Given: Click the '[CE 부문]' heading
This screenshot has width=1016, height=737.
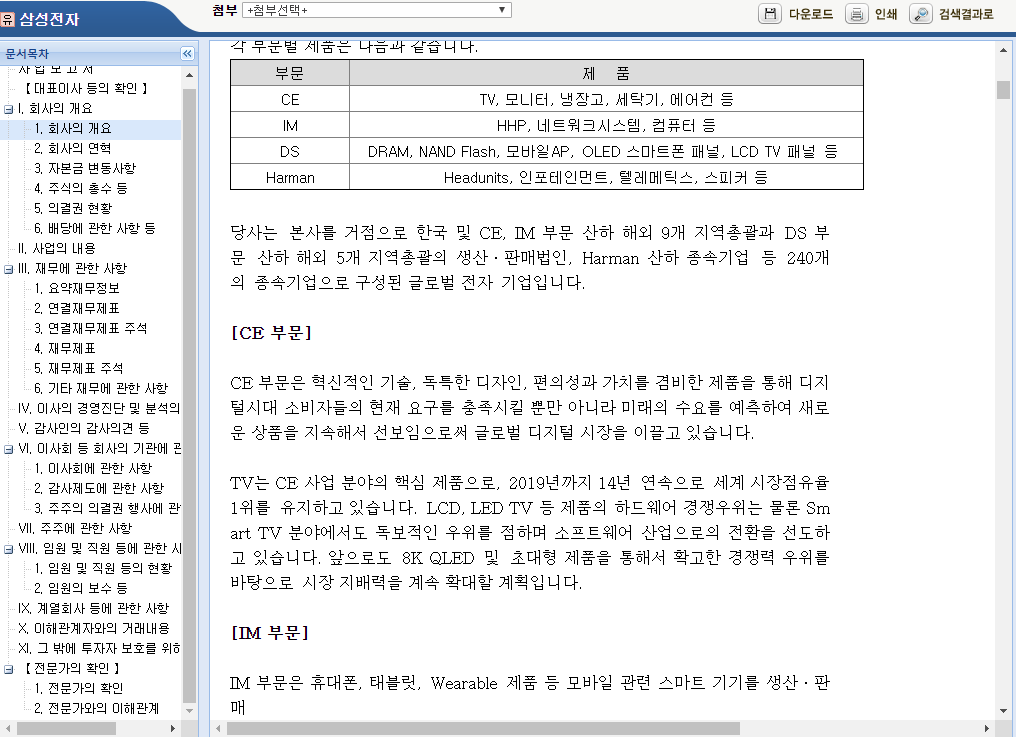Looking at the screenshot, I should pos(271,333).
